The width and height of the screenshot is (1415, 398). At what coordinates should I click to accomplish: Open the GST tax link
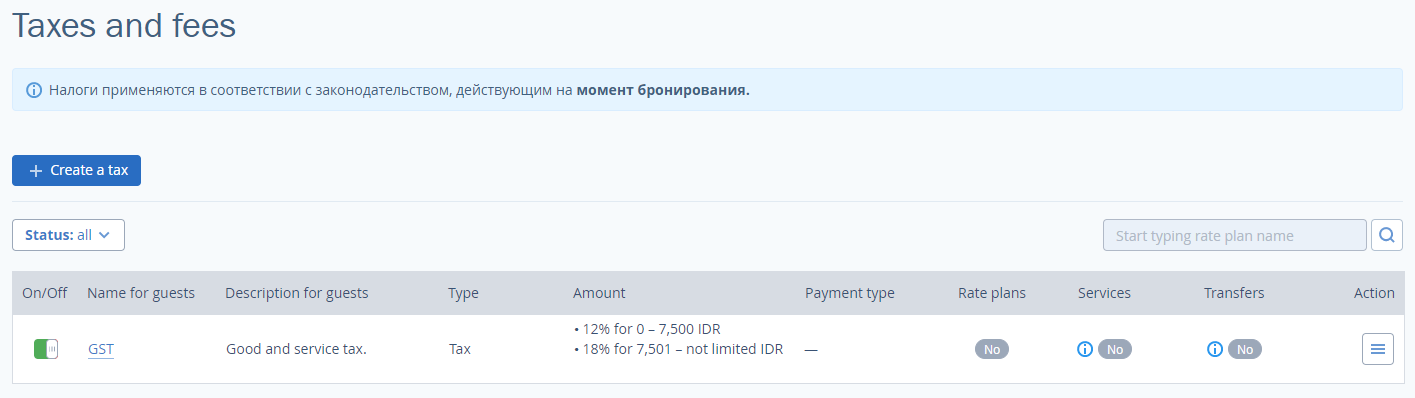100,349
